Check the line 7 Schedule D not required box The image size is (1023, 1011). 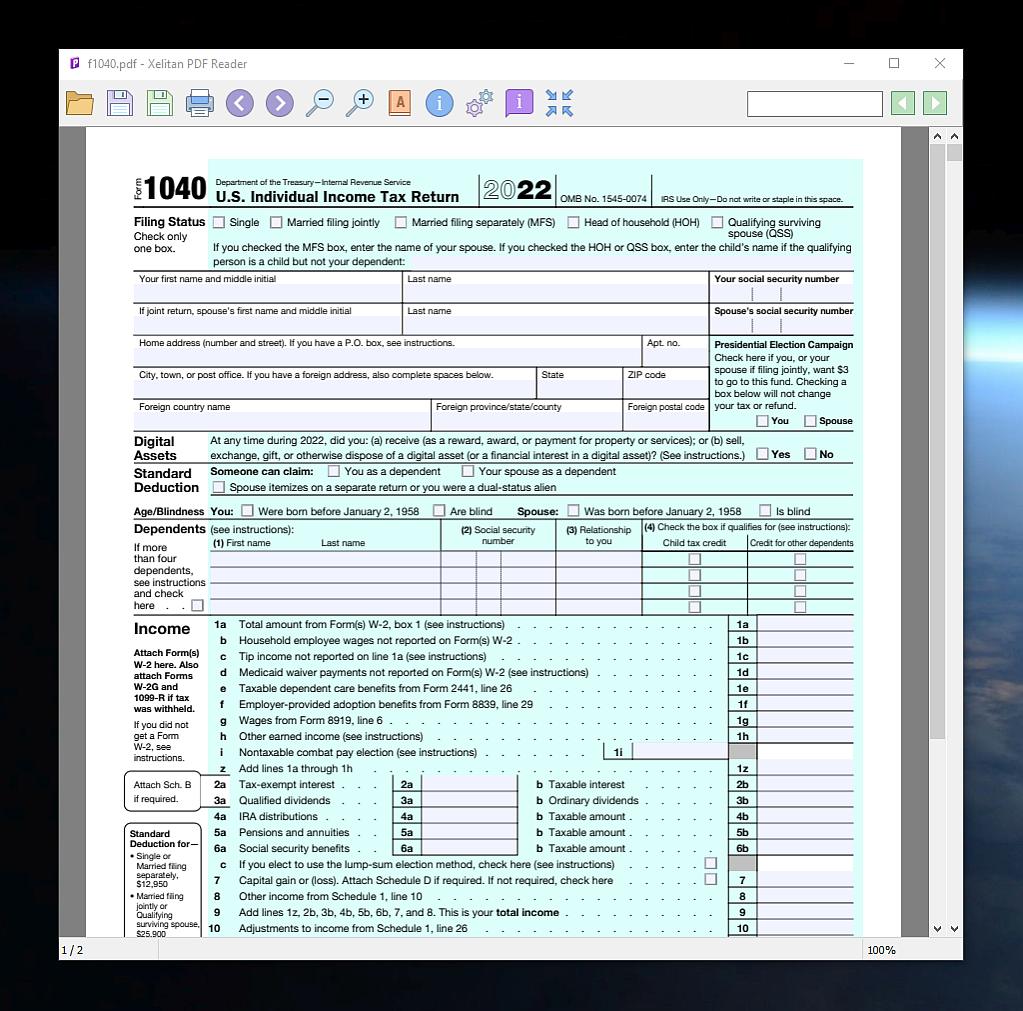pos(710,879)
